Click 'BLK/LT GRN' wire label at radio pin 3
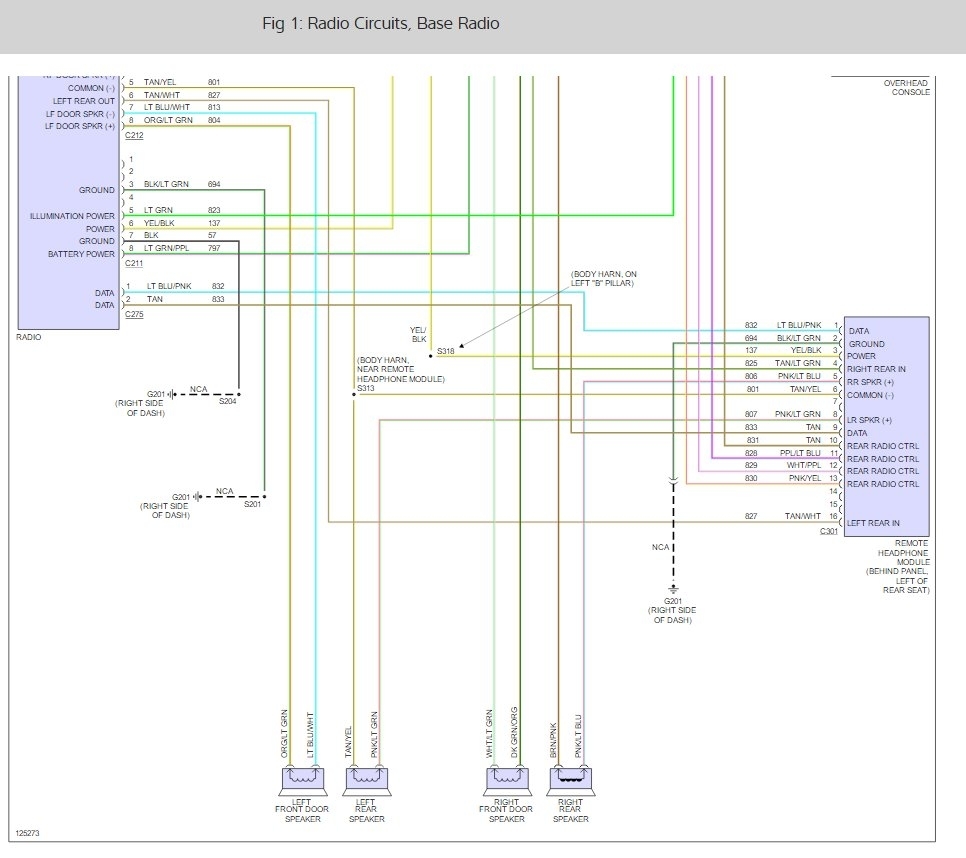The width and height of the screenshot is (966, 858). (x=166, y=184)
